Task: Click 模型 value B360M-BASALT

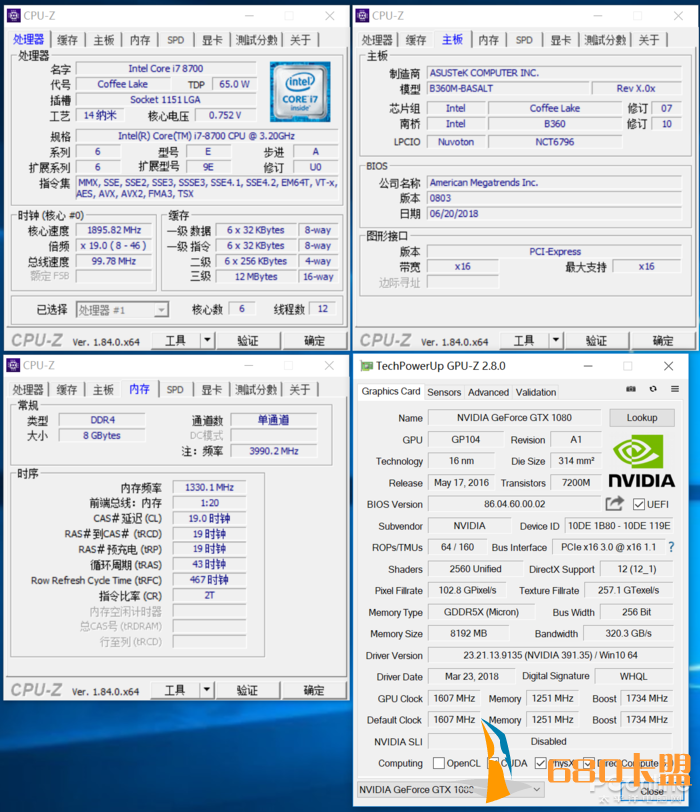Action: [x=508, y=89]
